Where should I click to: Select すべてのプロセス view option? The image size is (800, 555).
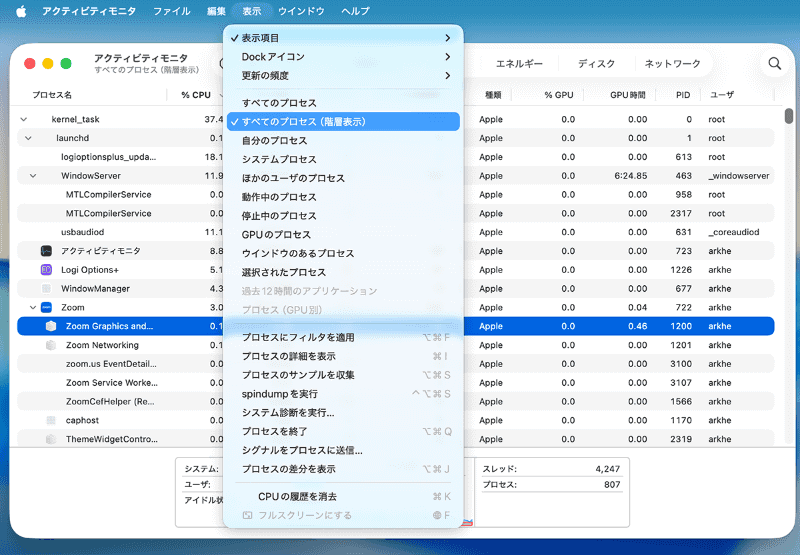tap(343, 103)
